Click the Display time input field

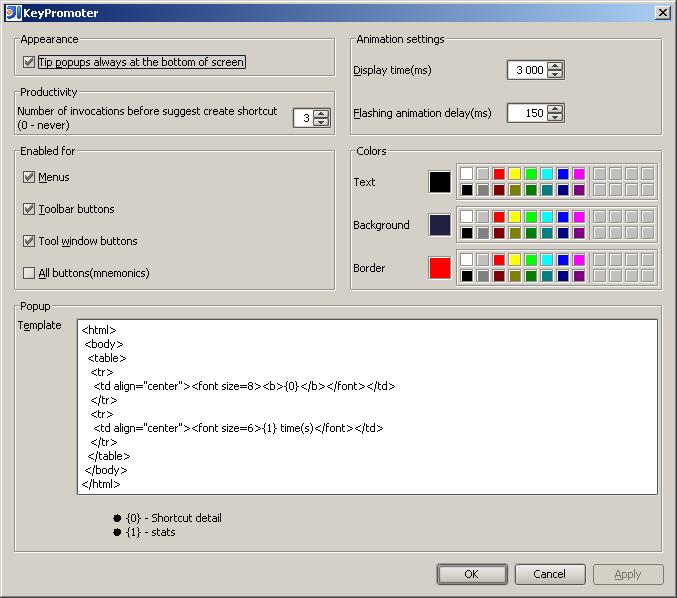527,70
